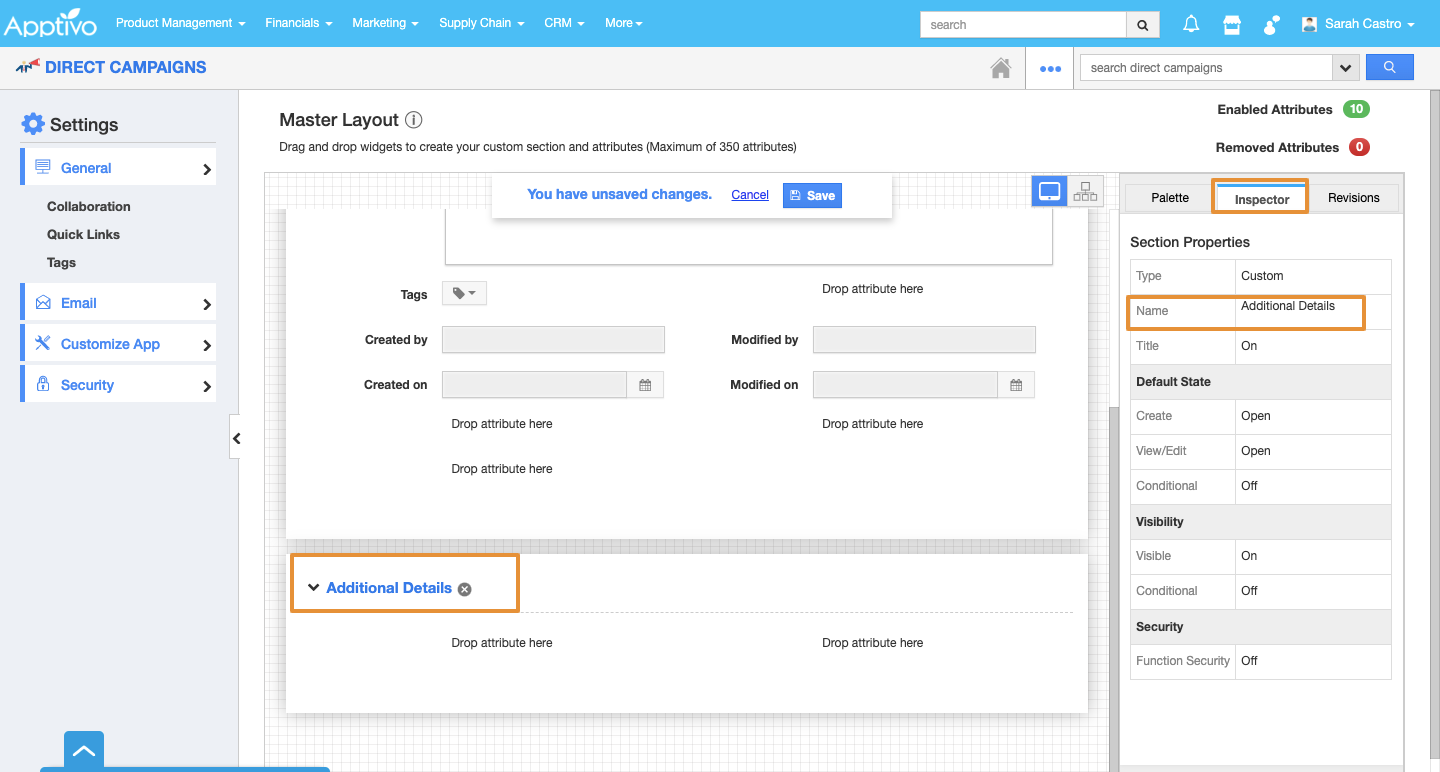Screen dimensions: 1440x772
Task: Click the Created on calendar icon
Action: (x=645, y=385)
